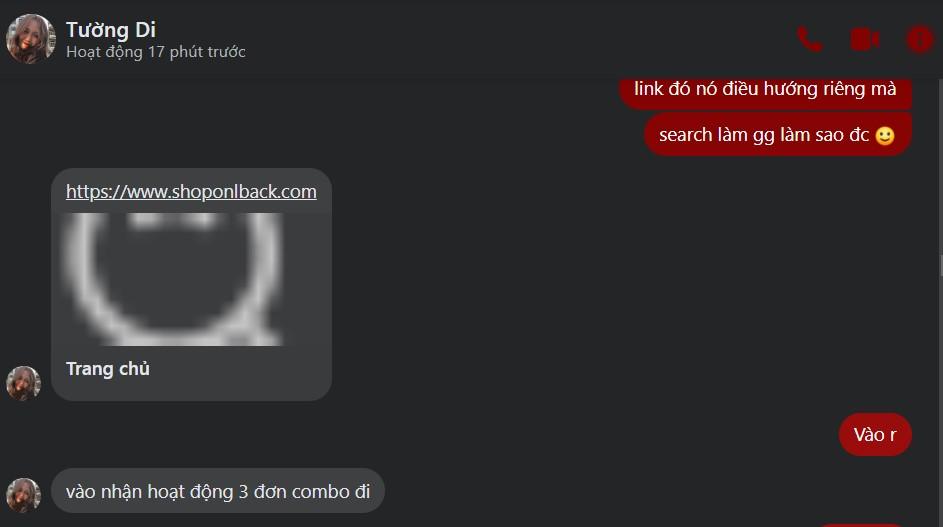Screen dimensions: 943x527
Task: Click avatar beside 'vào nhận hoạt động' message
Action: pyautogui.click(x=23, y=495)
